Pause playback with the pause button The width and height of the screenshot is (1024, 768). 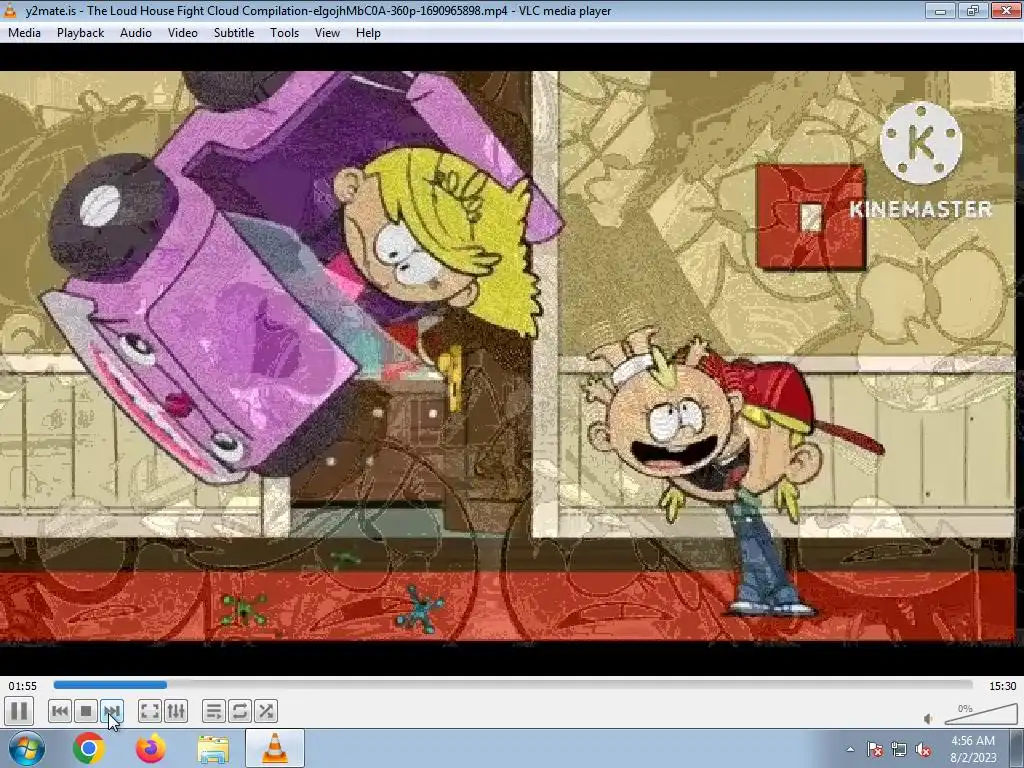[x=19, y=711]
